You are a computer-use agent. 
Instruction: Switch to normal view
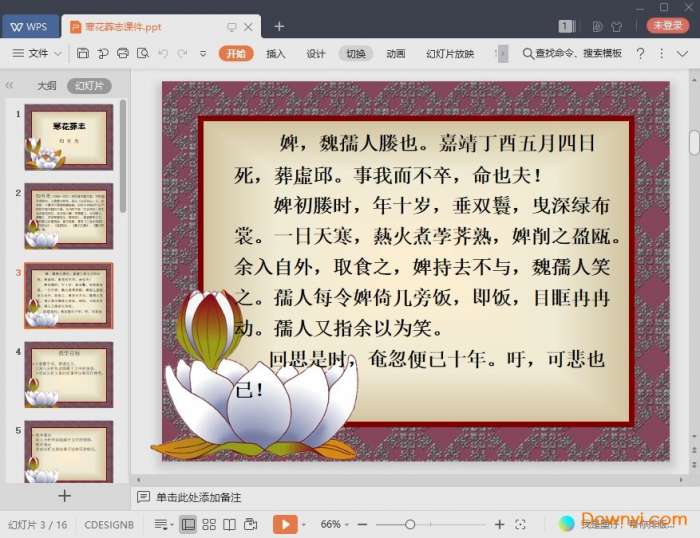188,525
